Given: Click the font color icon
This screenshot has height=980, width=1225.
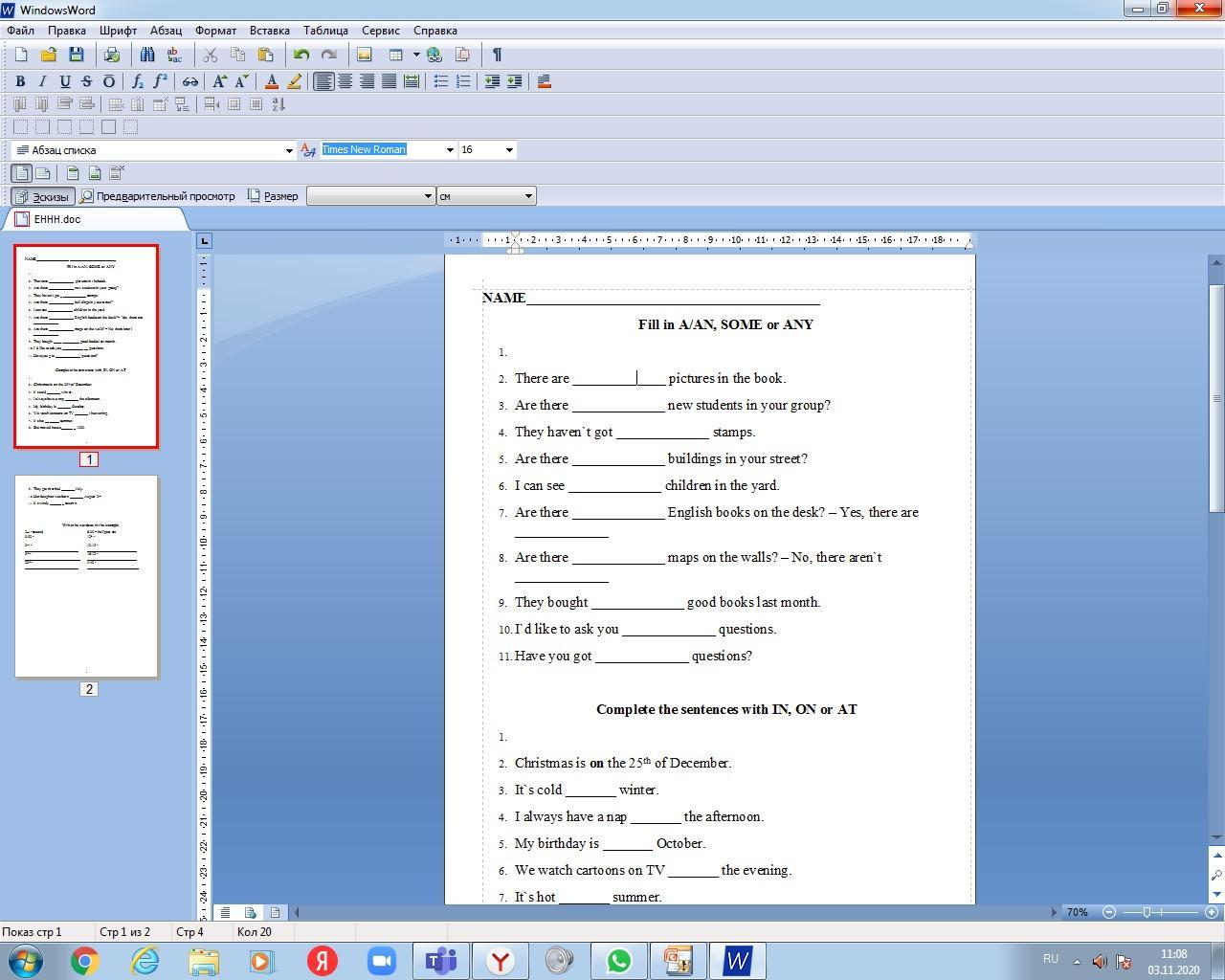Looking at the screenshot, I should [x=272, y=81].
